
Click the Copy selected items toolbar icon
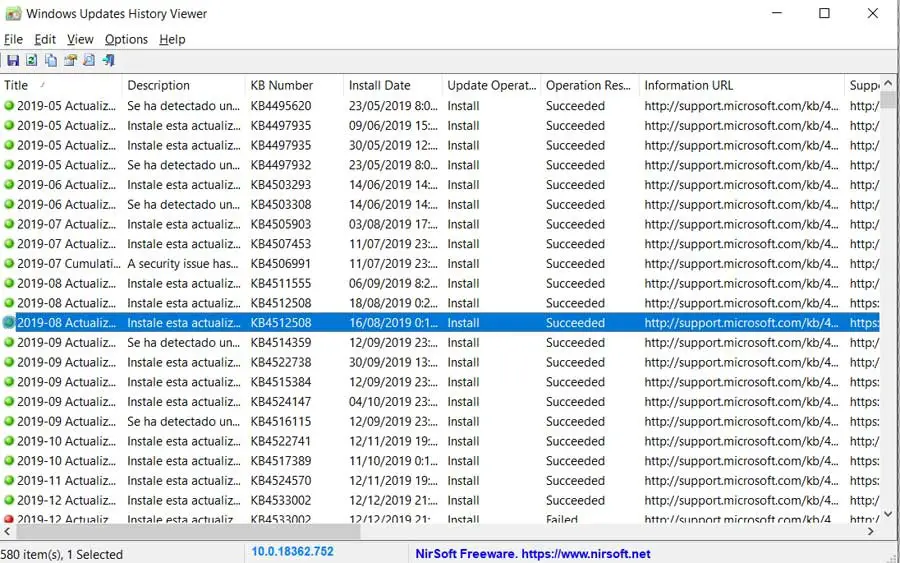51,60
